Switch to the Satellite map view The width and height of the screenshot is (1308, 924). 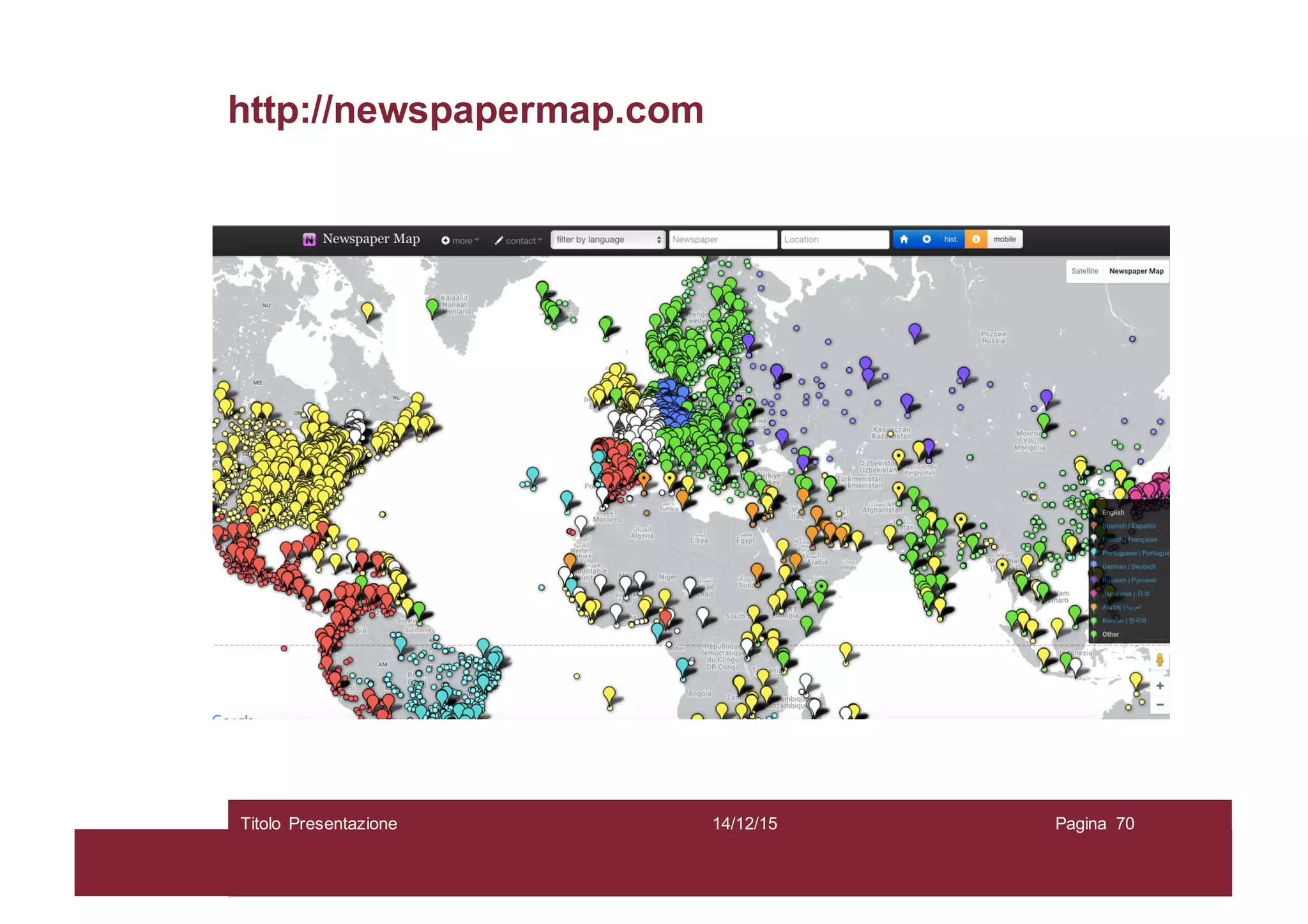point(1084,271)
